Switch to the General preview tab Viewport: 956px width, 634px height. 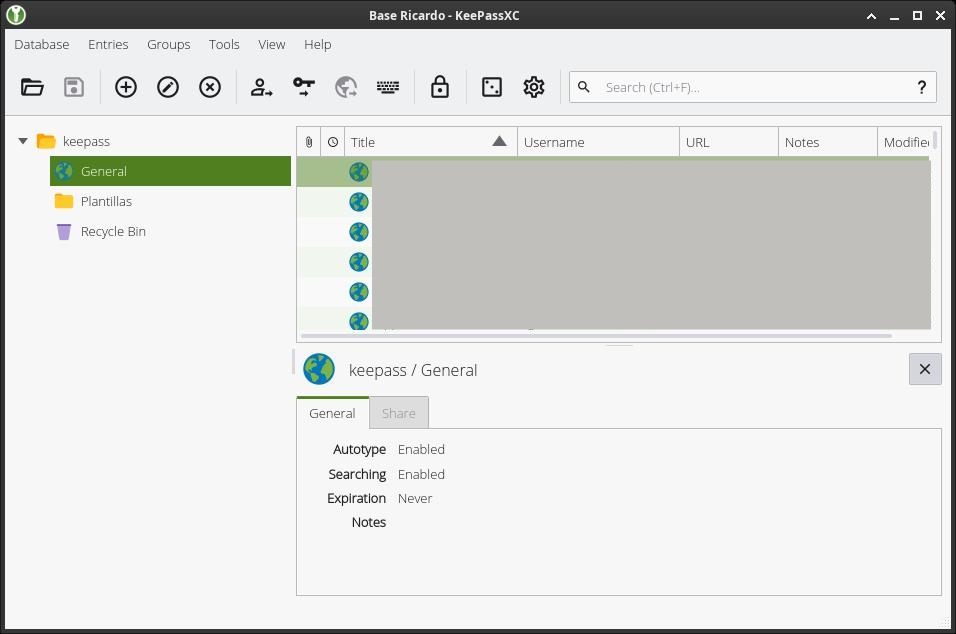(x=332, y=413)
